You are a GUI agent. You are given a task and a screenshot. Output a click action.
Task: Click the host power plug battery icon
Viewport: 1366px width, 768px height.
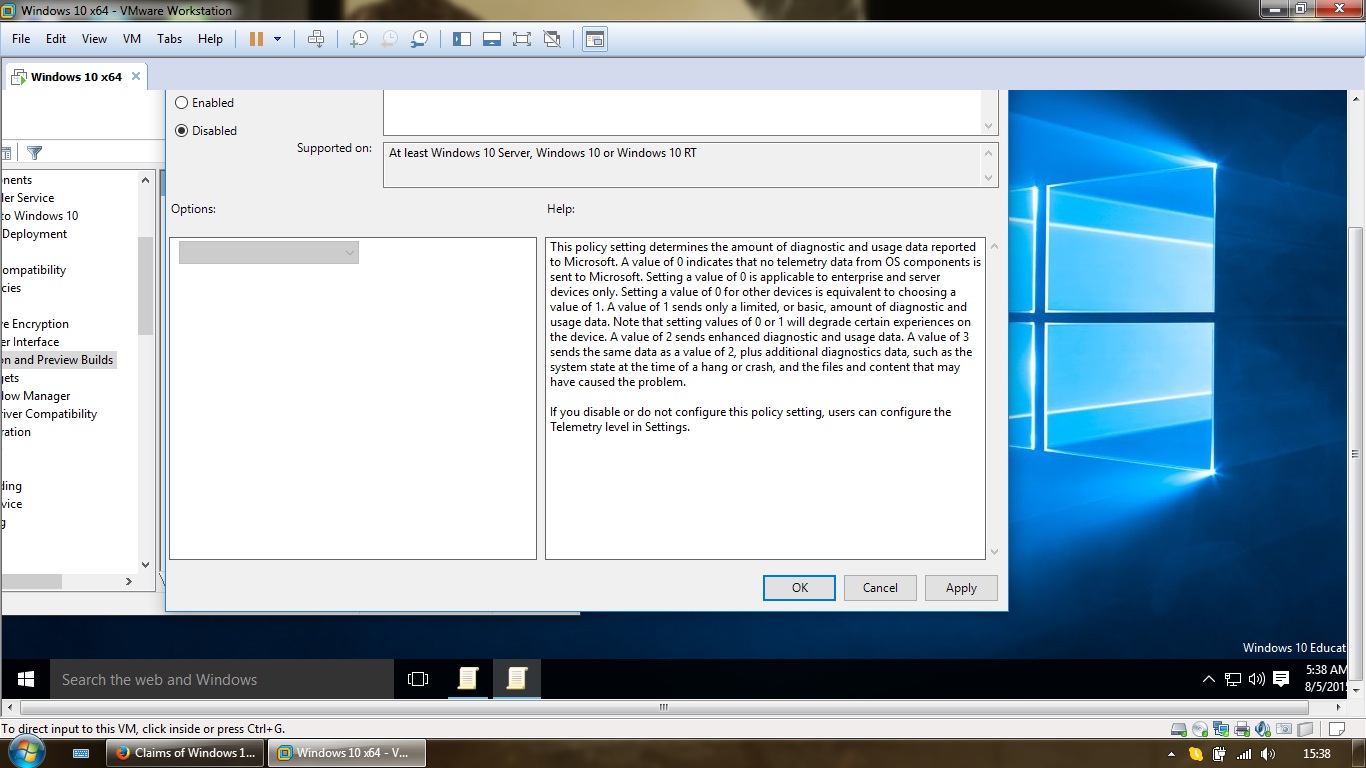[x=1220, y=754]
